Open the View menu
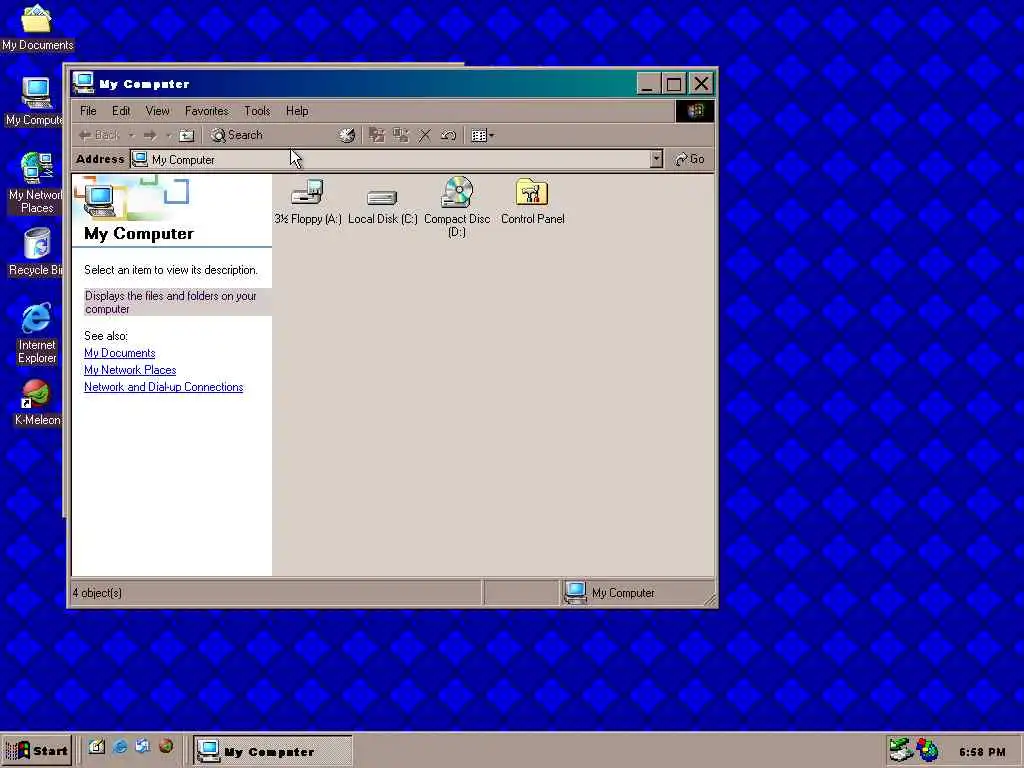The image size is (1024, 768). pos(157,111)
